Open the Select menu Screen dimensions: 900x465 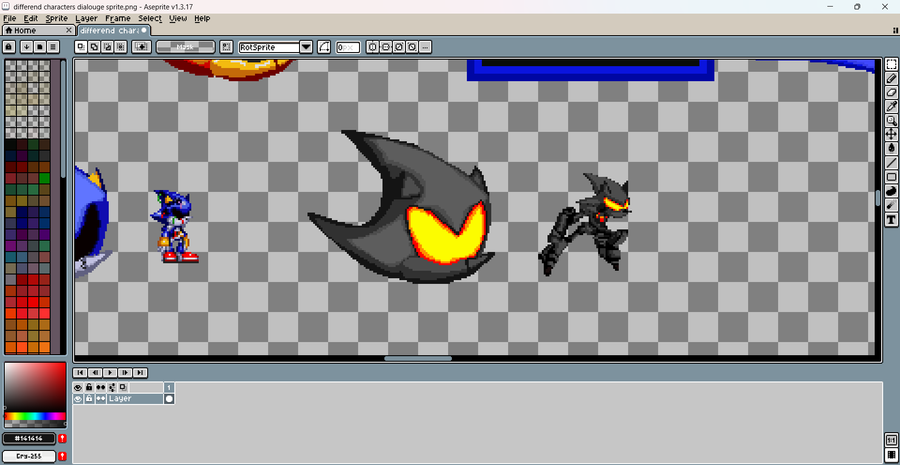click(150, 18)
